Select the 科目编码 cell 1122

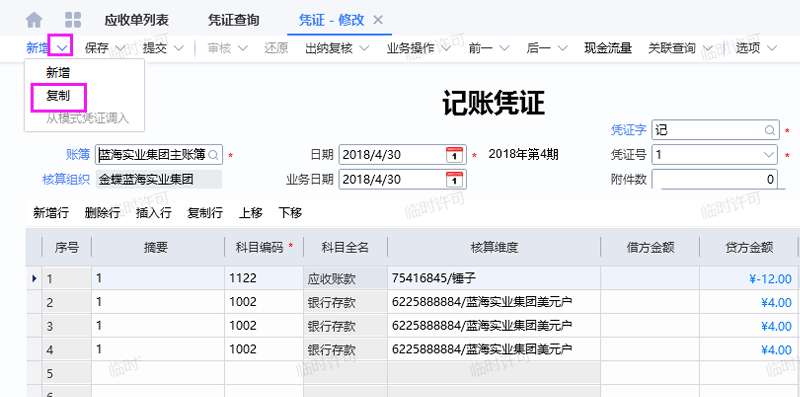[264, 278]
